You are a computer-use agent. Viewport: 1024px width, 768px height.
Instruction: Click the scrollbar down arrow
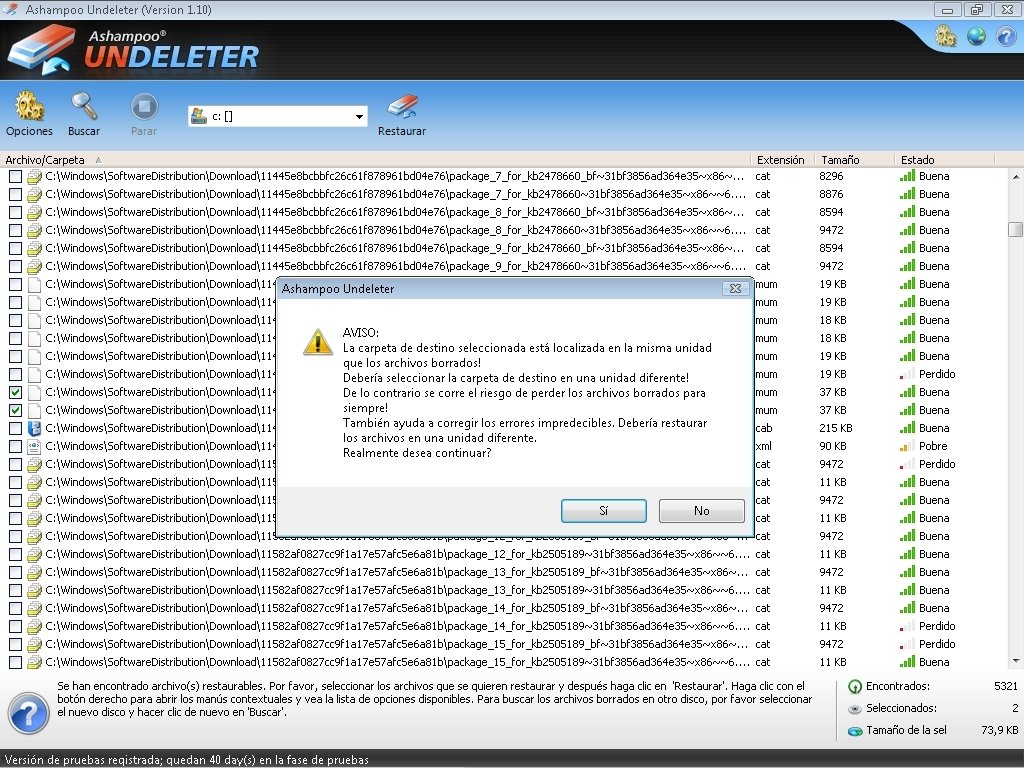[x=1015, y=662]
